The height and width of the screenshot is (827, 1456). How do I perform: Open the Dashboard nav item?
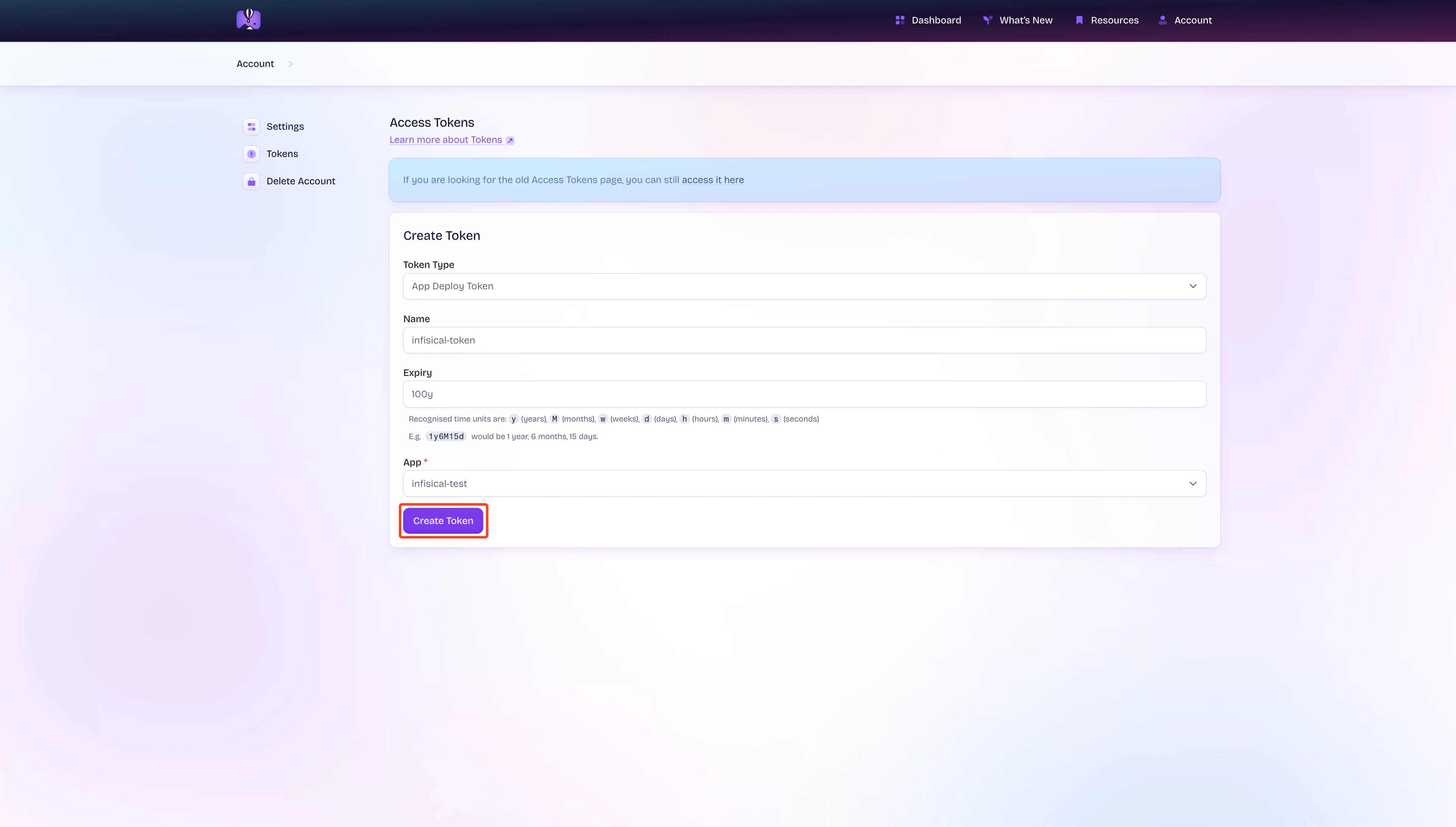click(928, 20)
